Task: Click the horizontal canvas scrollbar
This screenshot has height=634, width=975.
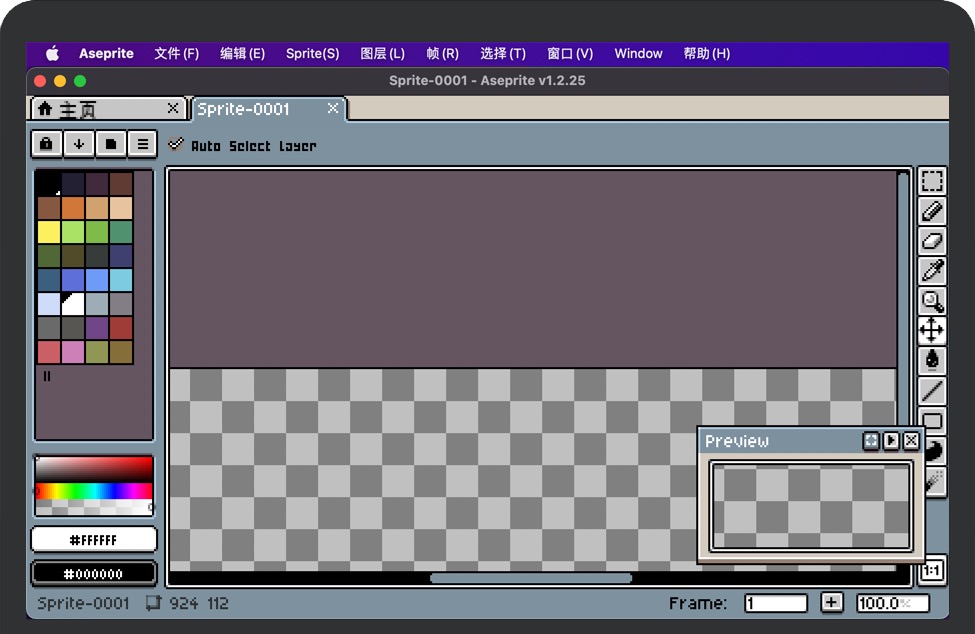Action: (x=531, y=578)
